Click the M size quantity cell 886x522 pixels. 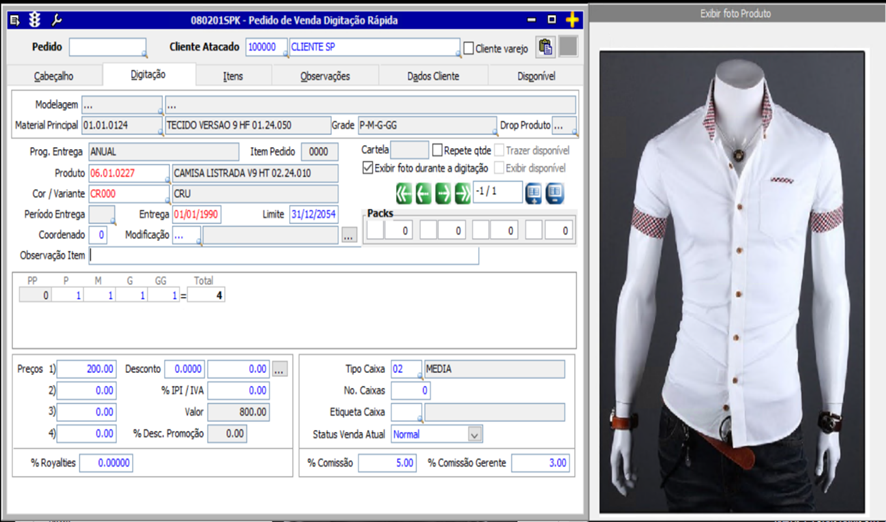coord(99,295)
